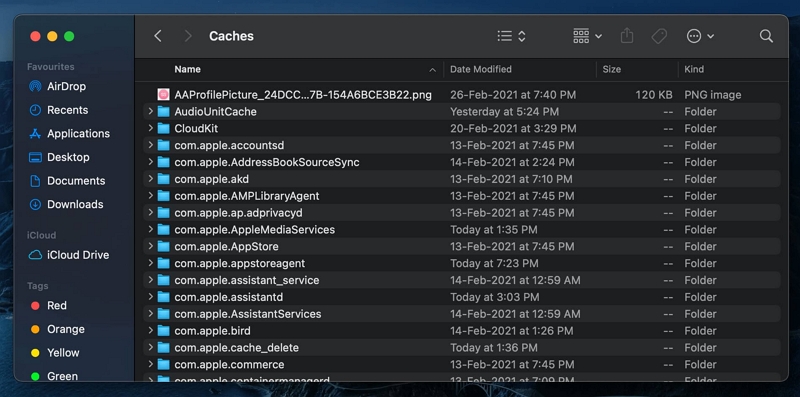Viewport: 800px width, 397px height.
Task: Reverse sort order via Name column arrow
Action: tap(433, 69)
